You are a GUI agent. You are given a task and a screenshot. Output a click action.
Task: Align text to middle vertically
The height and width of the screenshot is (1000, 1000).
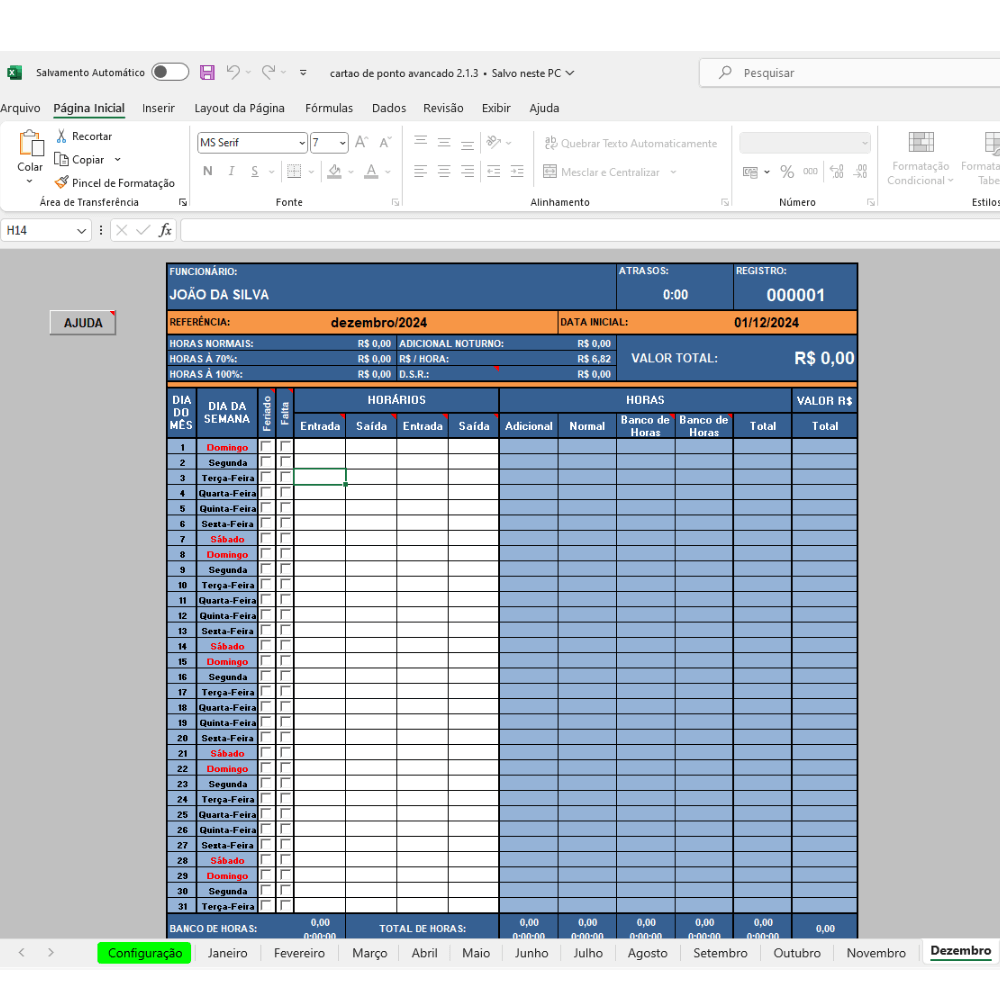(x=444, y=142)
